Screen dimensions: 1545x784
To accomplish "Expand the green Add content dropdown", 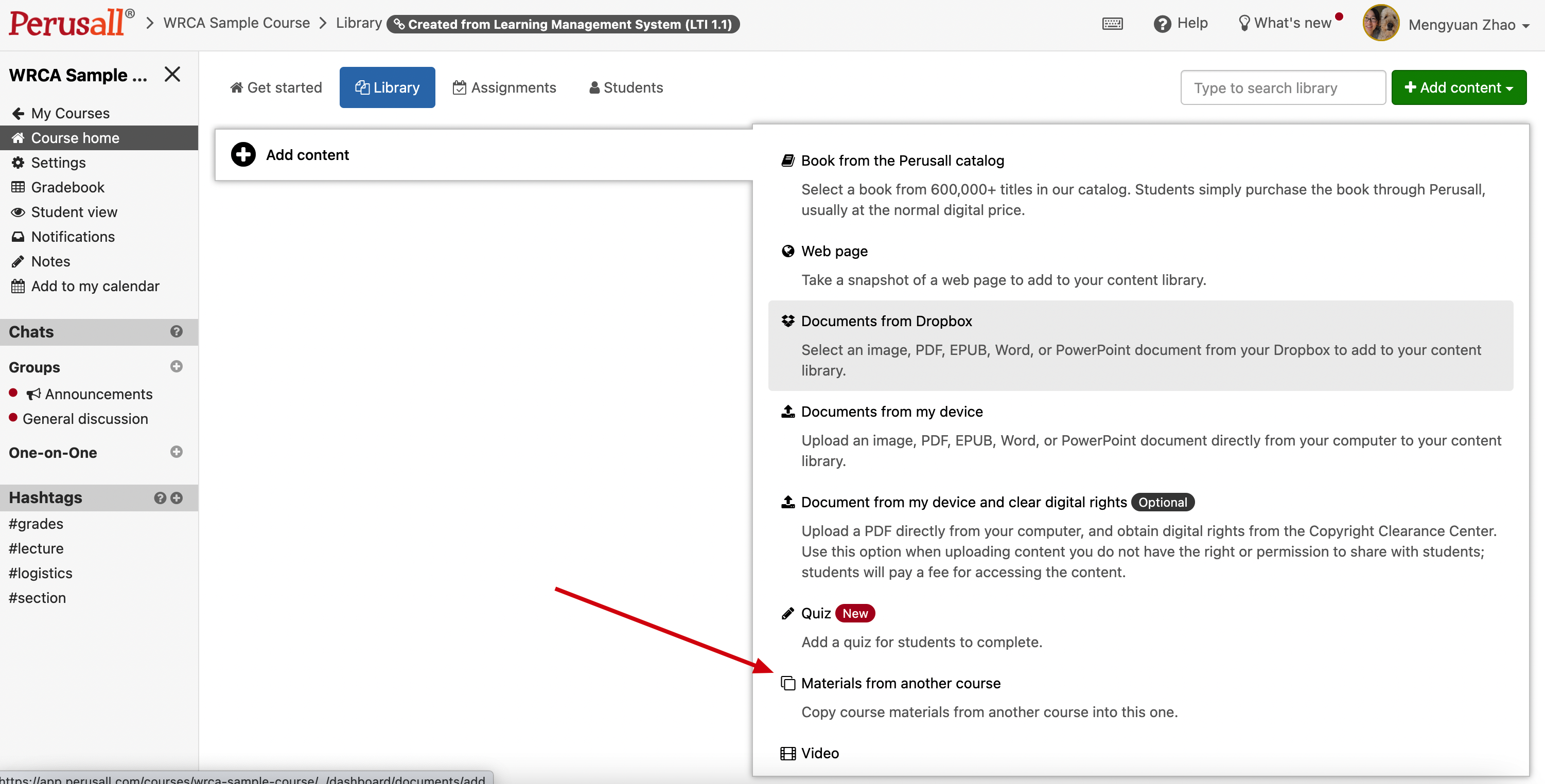I will (1459, 87).
